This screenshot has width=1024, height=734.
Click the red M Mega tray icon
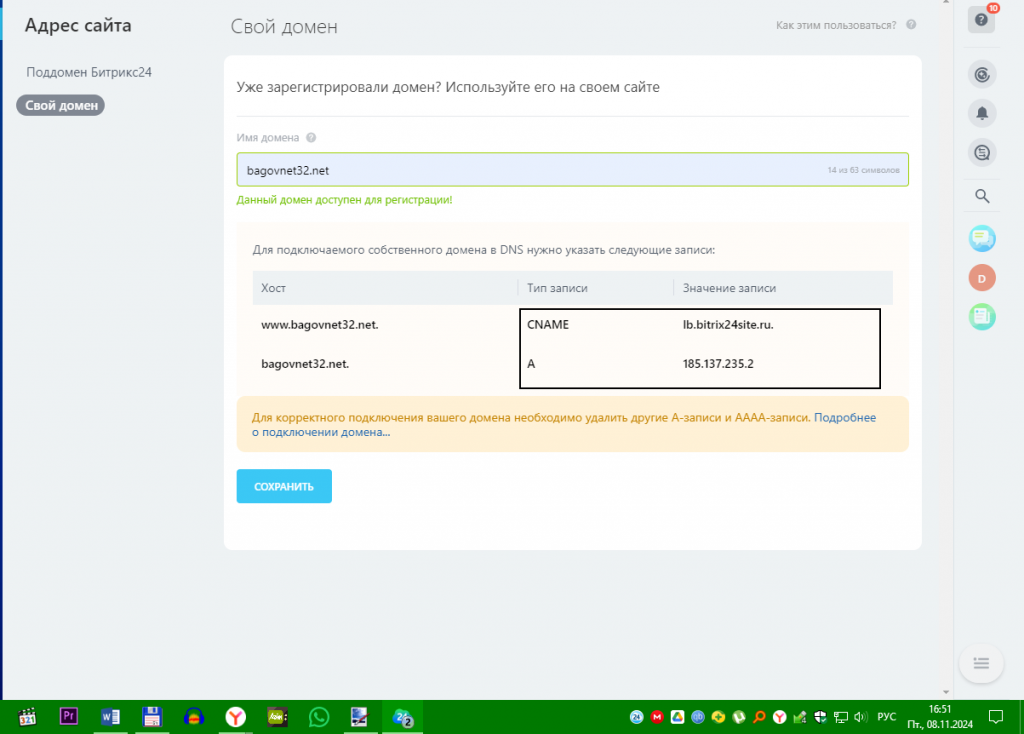[657, 717]
